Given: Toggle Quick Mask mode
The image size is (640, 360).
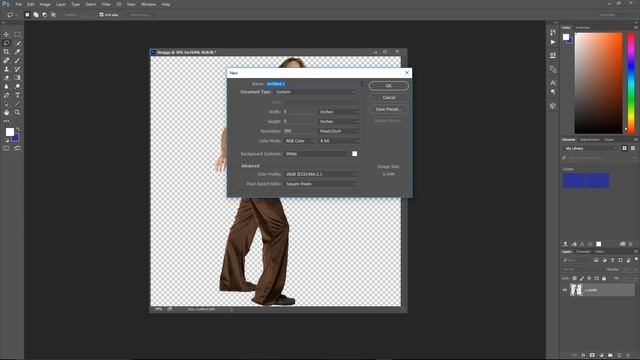Looking at the screenshot, I should pos(6,149).
